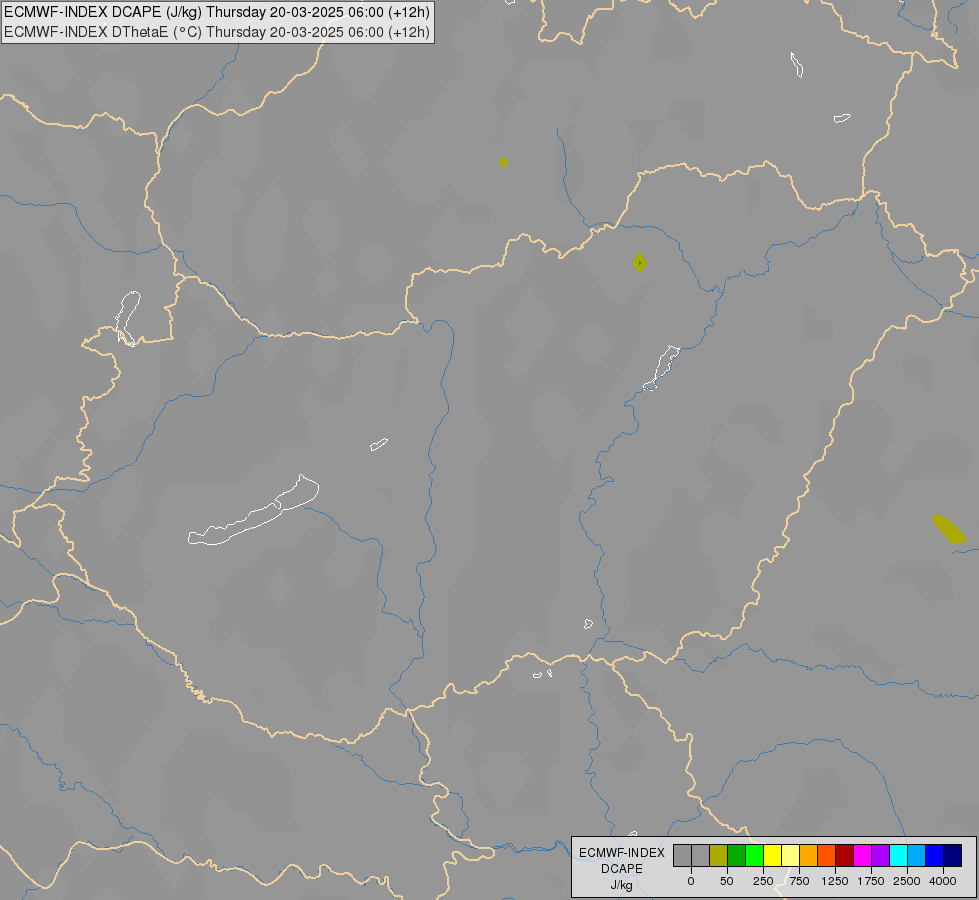
Task: Click the ECMWF-INDEX DThetaE (°C) title line
Action: pos(217,32)
